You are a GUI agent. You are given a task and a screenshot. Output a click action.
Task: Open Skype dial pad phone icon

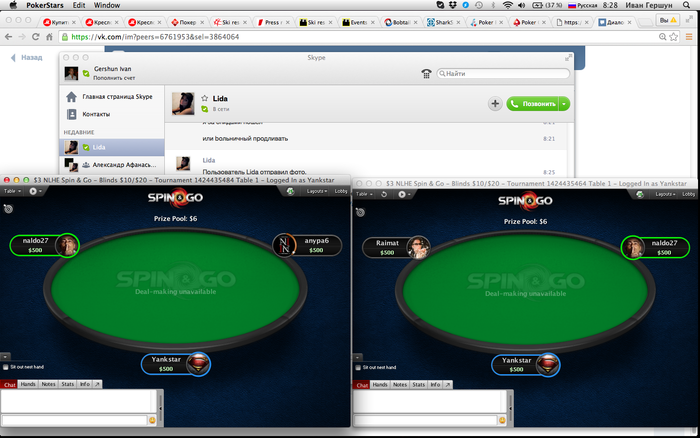426,74
